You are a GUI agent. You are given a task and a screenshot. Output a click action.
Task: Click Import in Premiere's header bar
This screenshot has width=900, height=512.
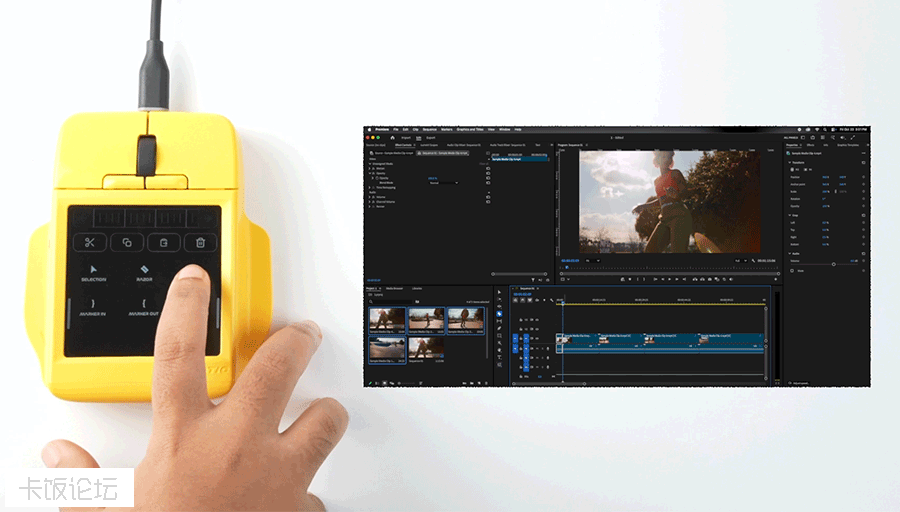[x=406, y=138]
